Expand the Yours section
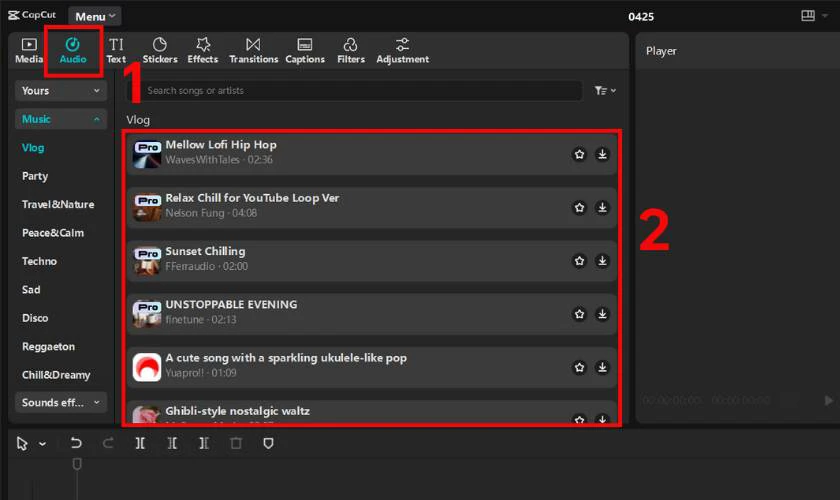Image resolution: width=840 pixels, height=500 pixels. click(61, 91)
